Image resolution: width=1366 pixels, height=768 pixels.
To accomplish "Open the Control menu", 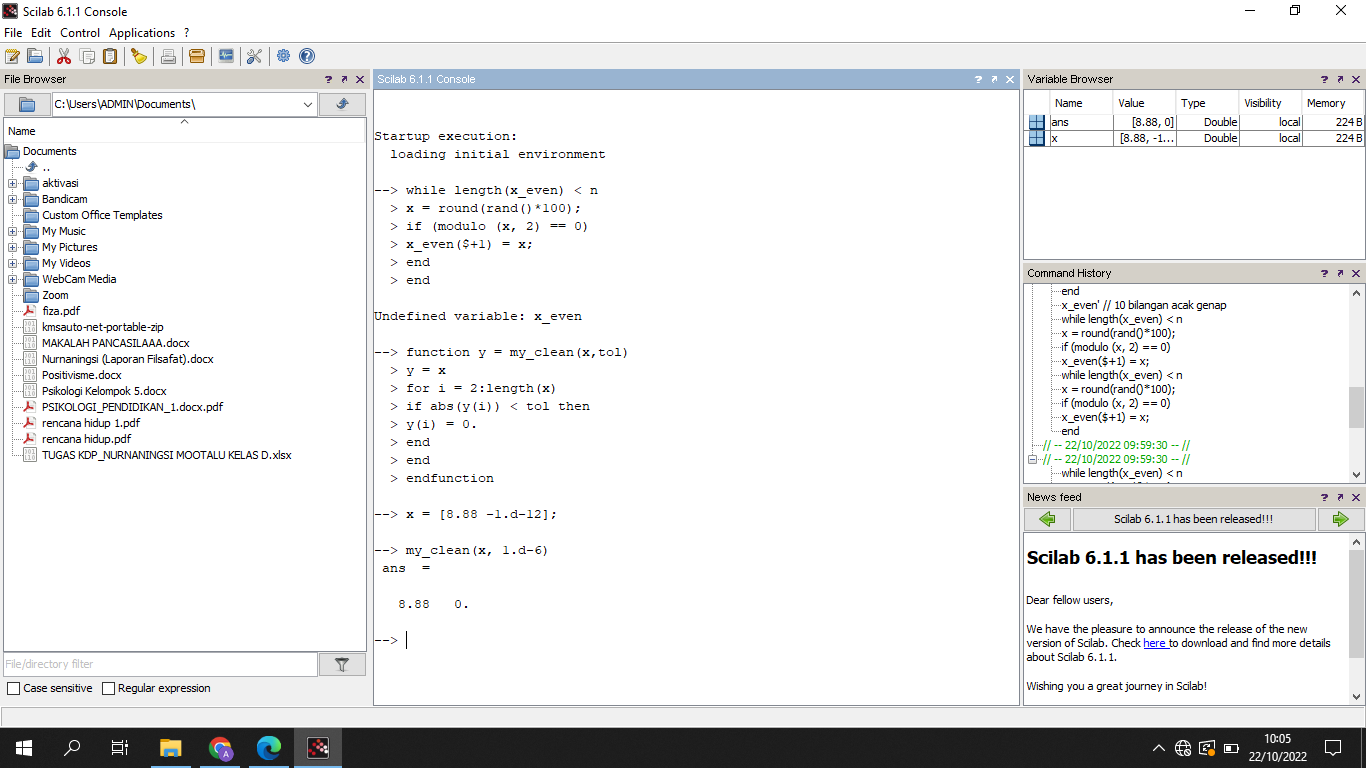I will click(x=80, y=33).
